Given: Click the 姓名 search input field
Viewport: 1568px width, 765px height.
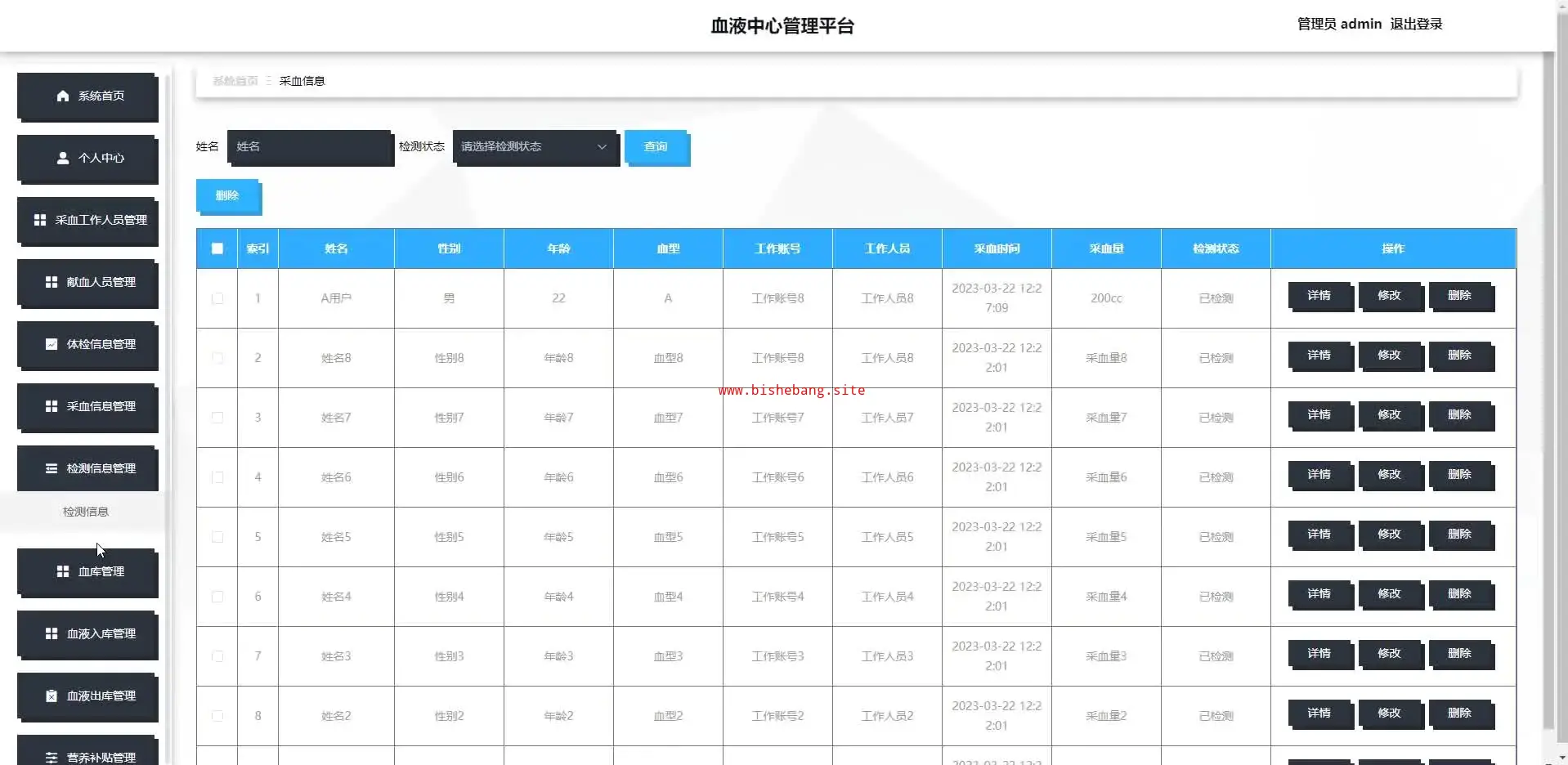Looking at the screenshot, I should (309, 147).
